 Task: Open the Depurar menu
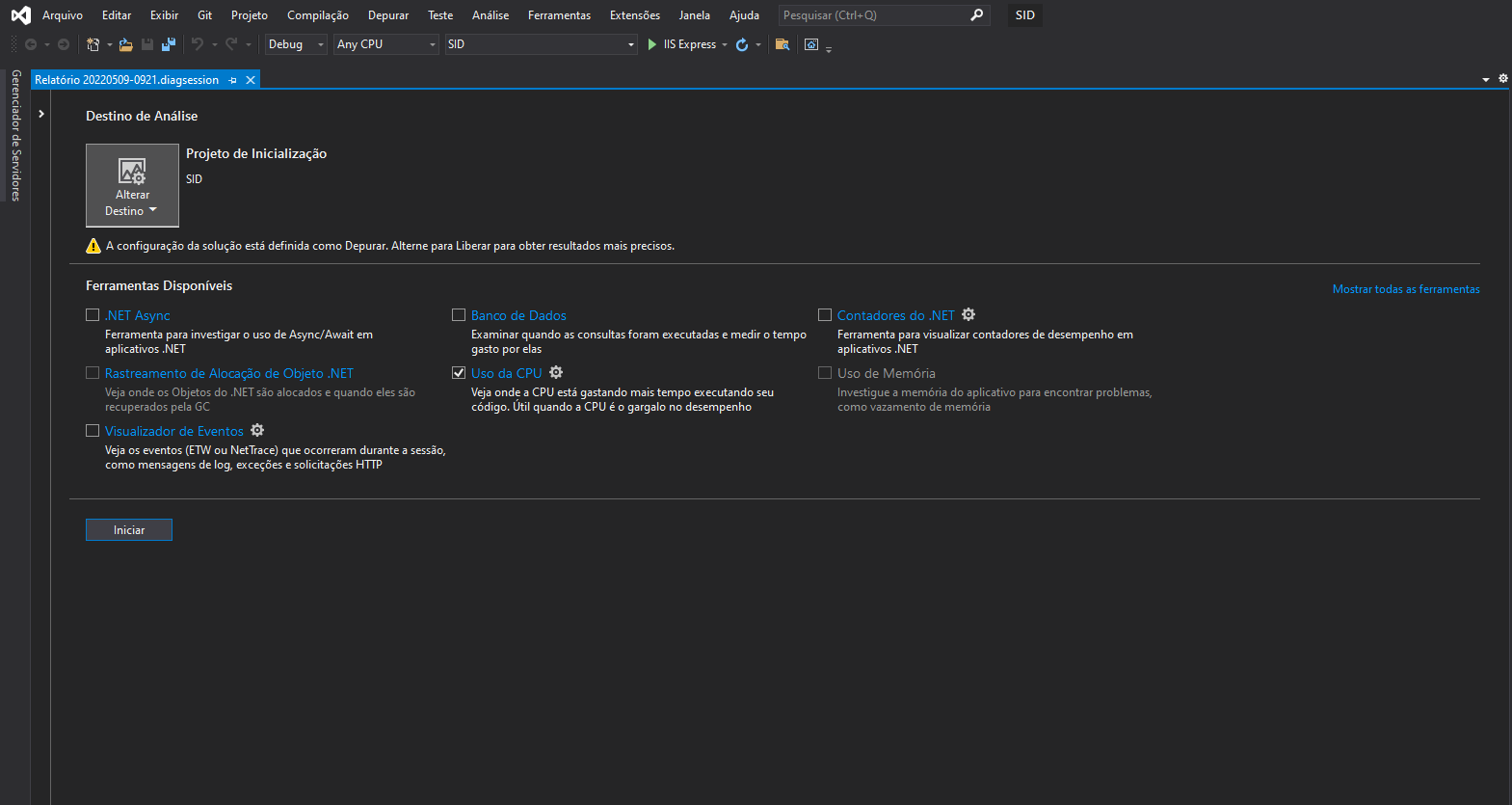point(388,15)
